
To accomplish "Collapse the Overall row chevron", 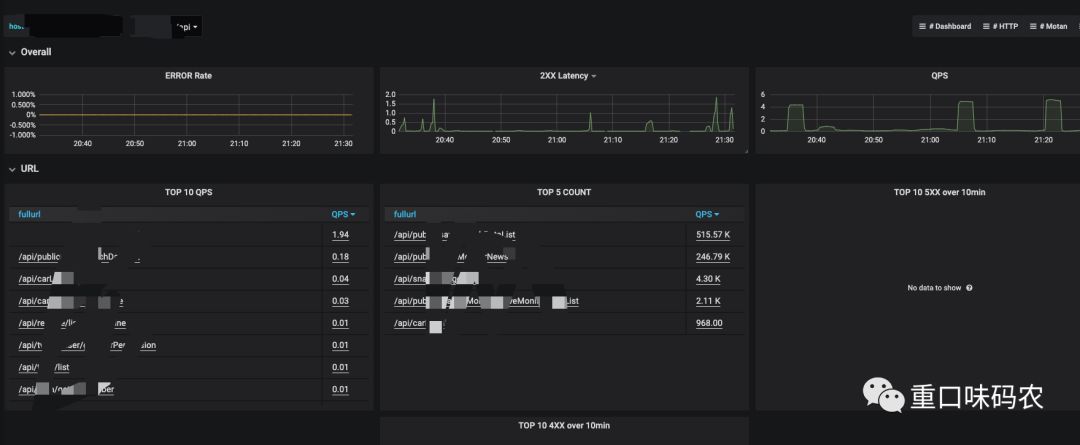I will [x=12, y=52].
